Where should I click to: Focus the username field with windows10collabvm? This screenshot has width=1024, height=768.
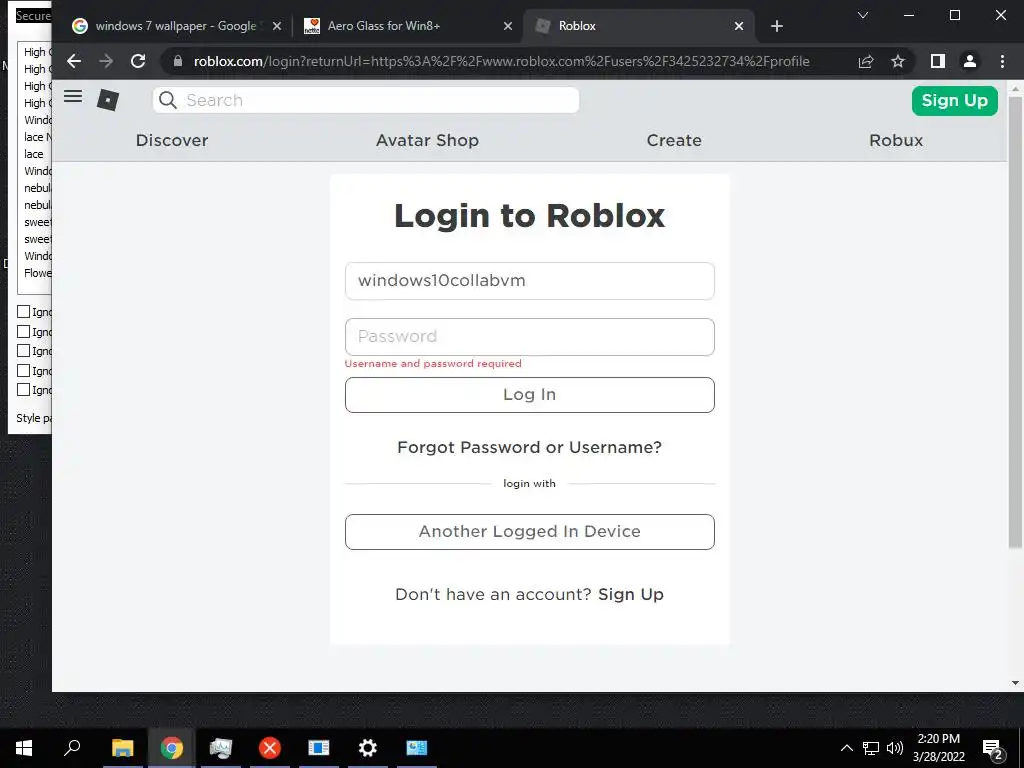tap(530, 281)
